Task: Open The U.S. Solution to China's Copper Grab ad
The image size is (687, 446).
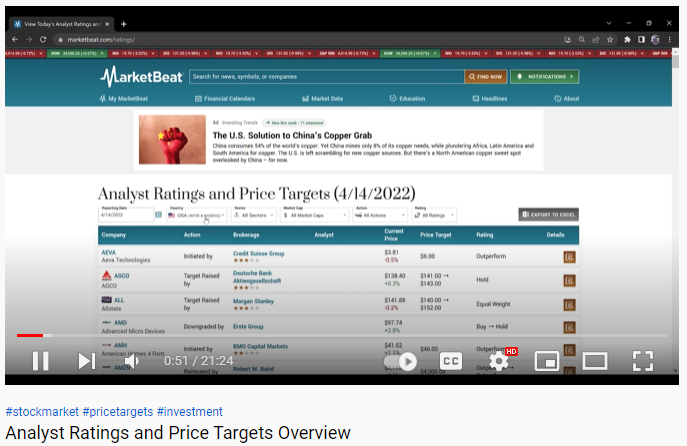Action: 292,135
